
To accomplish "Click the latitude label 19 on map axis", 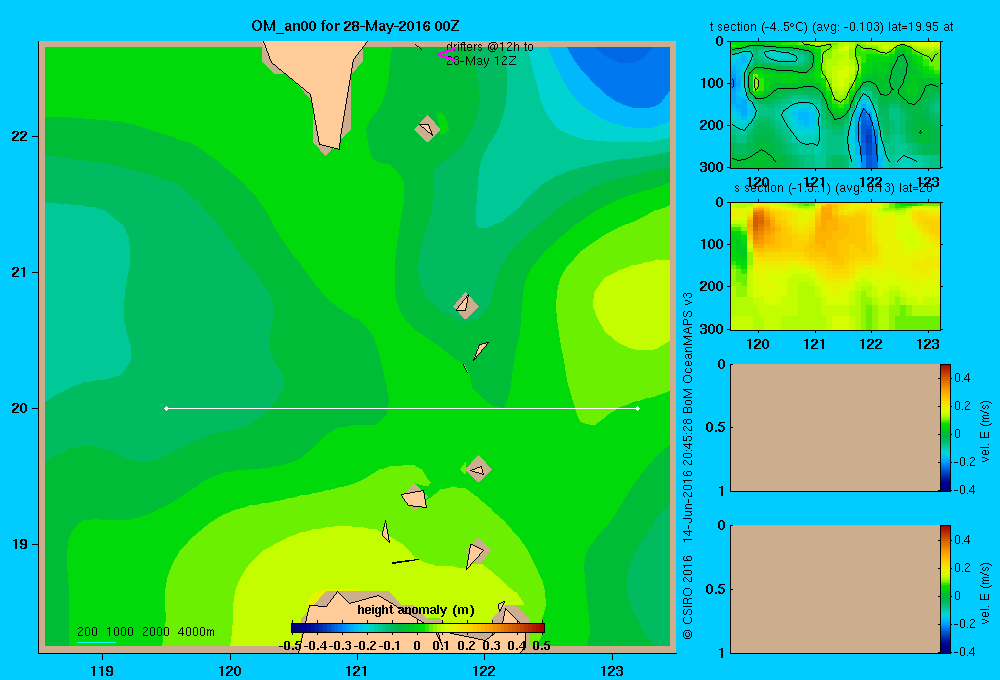I will pyautogui.click(x=20, y=544).
